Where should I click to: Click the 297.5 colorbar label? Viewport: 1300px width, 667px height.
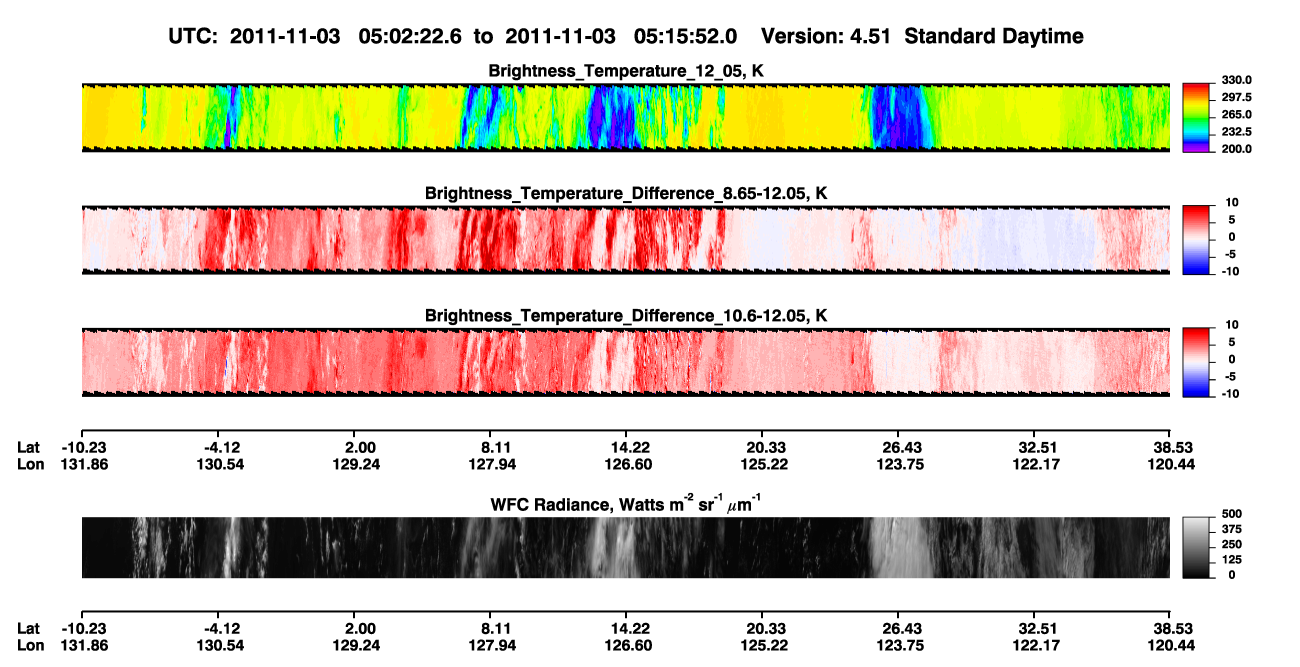[x=1236, y=97]
